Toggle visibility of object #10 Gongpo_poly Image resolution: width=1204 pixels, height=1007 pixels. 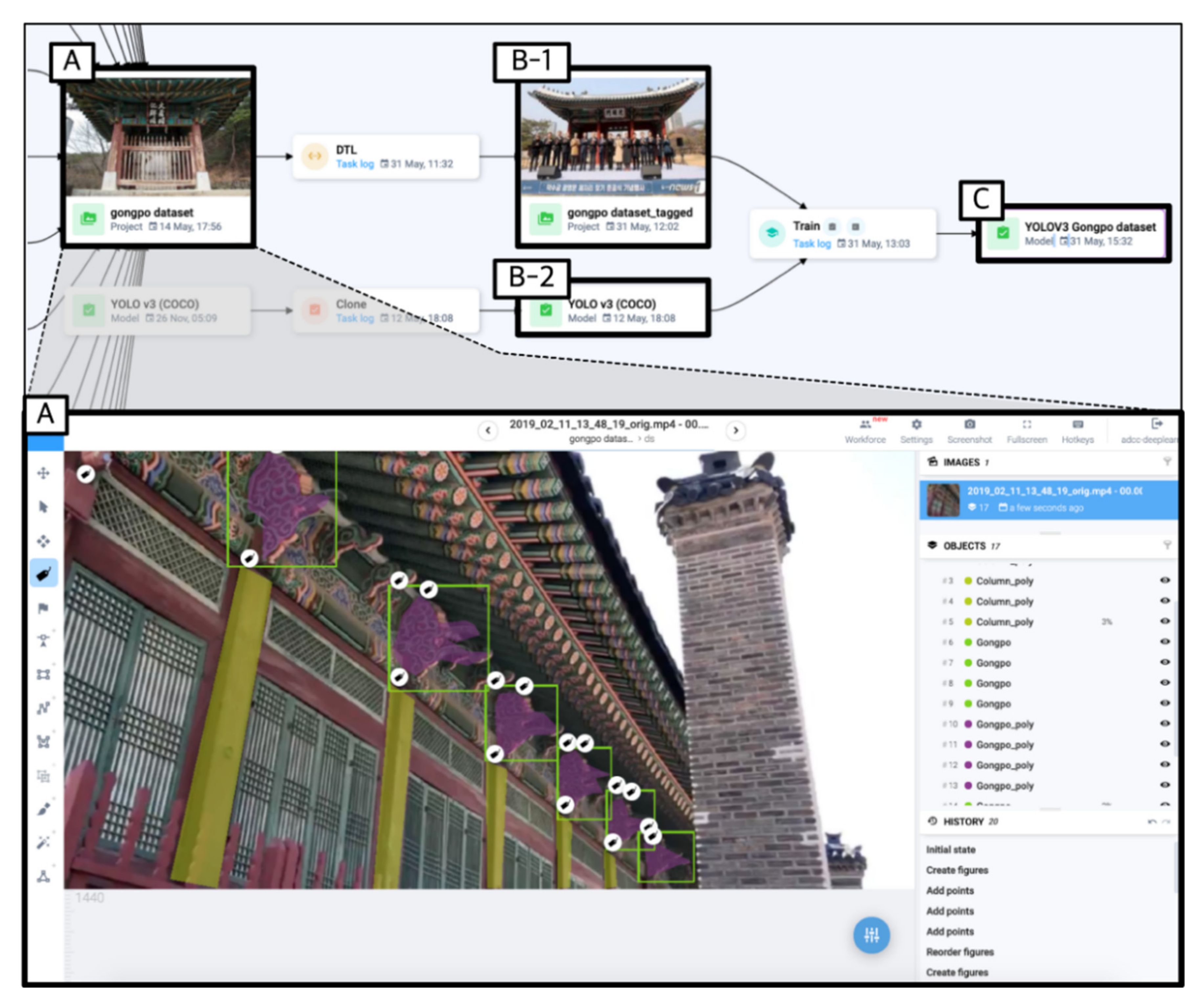coord(1165,724)
